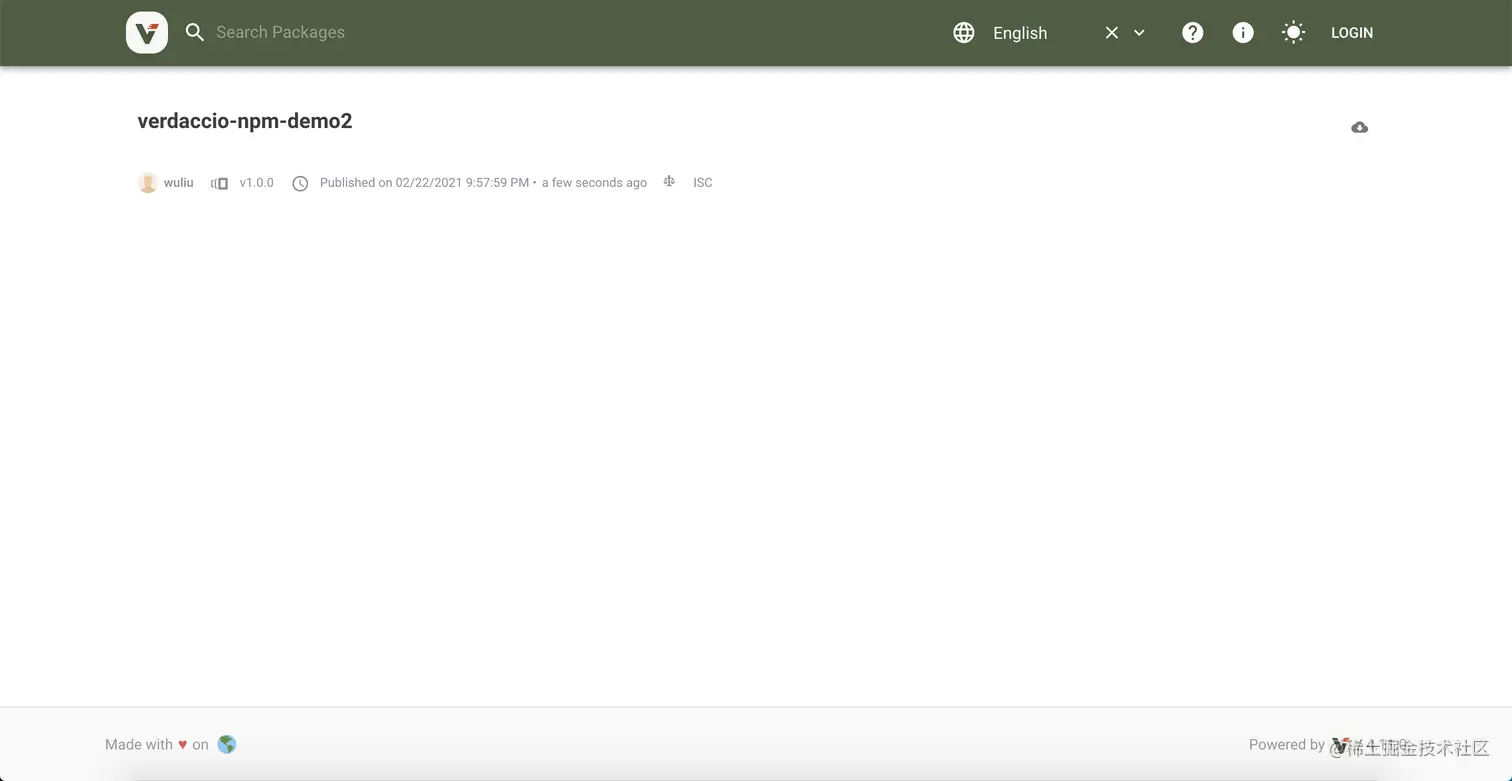Viewport: 1512px width, 781px height.
Task: Click the Published on 02/22/2021 text
Action: coord(424,182)
